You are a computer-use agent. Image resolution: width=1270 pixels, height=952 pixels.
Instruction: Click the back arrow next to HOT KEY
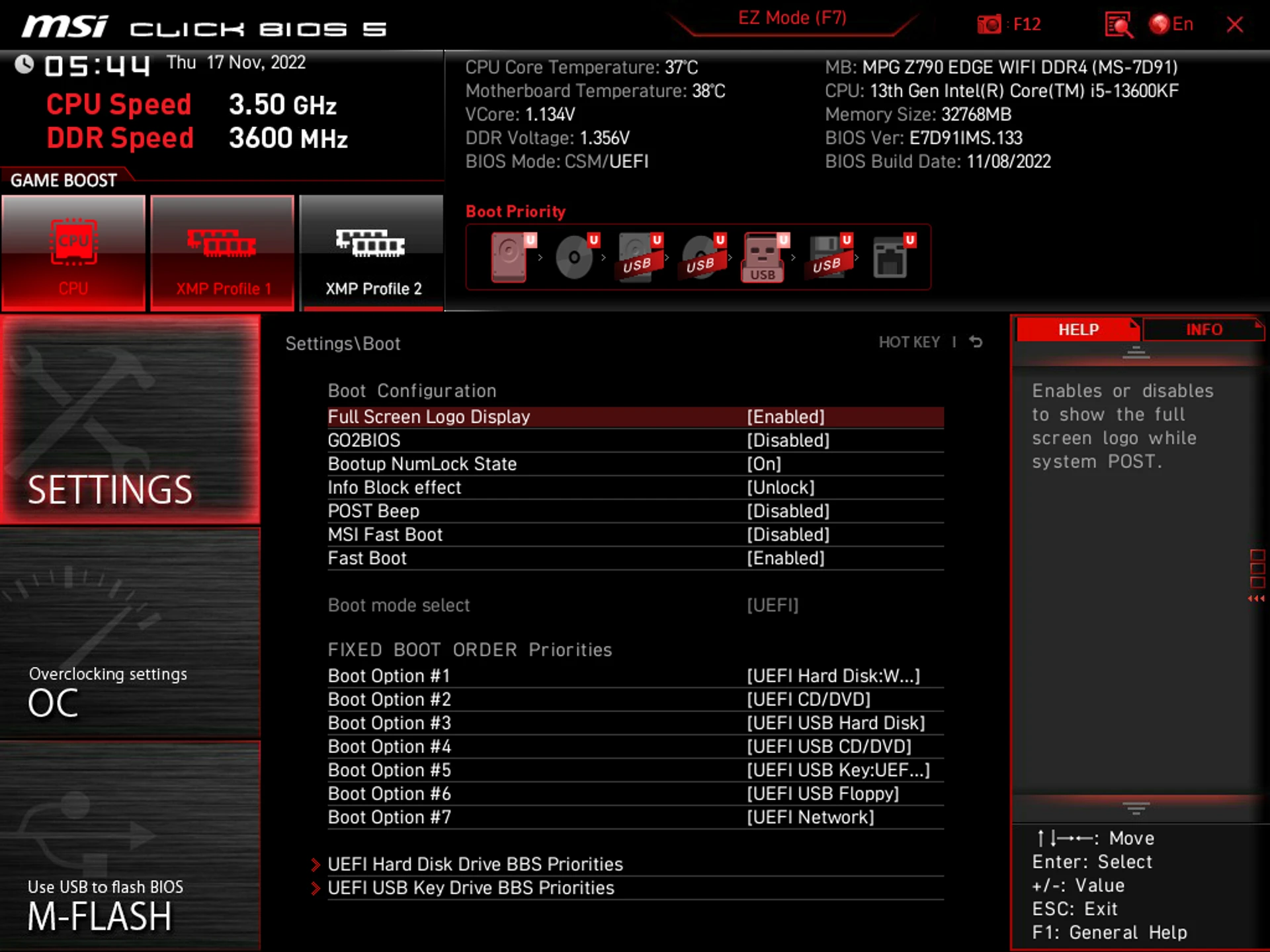point(976,342)
